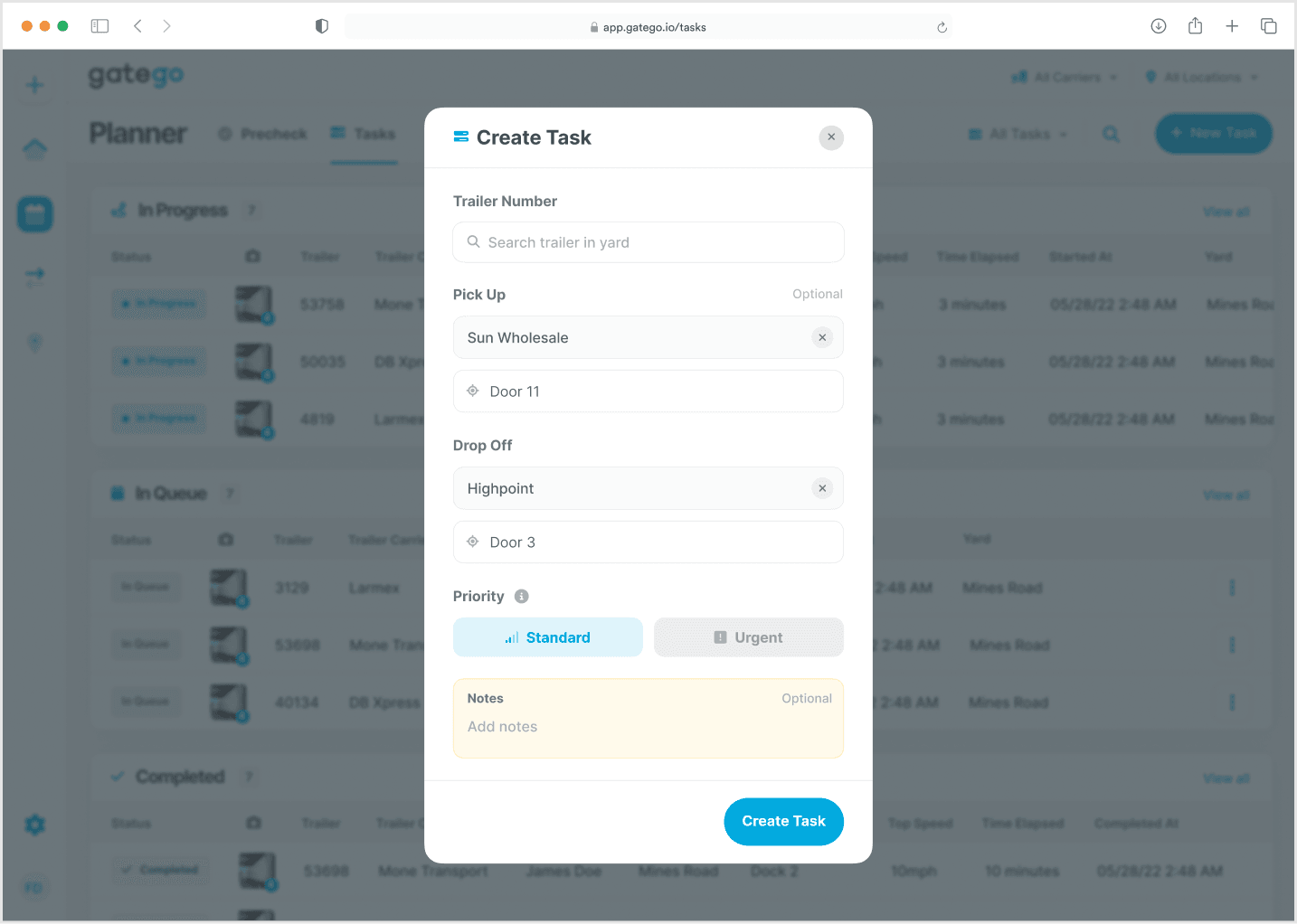Click the browser share icon
The height and width of the screenshot is (924, 1297).
(x=1195, y=26)
